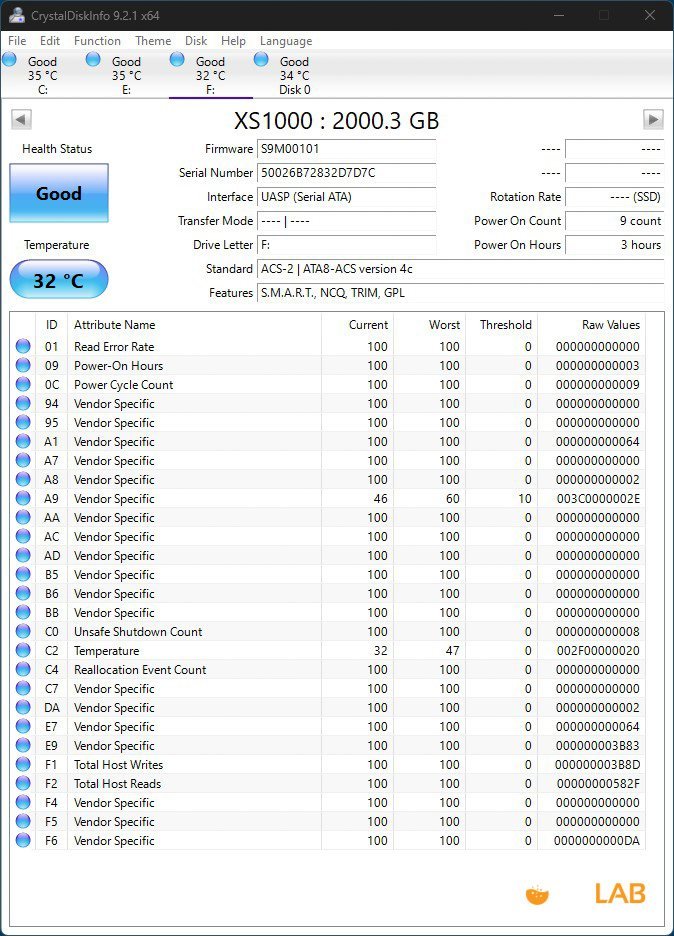Click raw value 000000003B8D
The height and width of the screenshot is (936, 674).
[598, 765]
